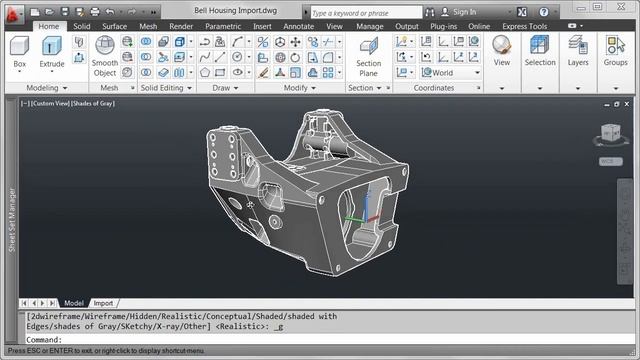
Task: Open the Mesh ribbon tab
Action: 148,26
